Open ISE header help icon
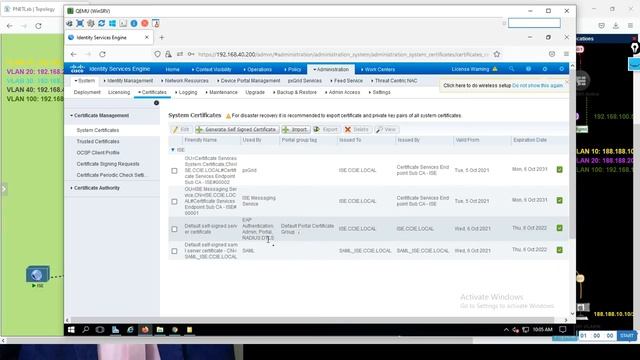 coord(528,69)
